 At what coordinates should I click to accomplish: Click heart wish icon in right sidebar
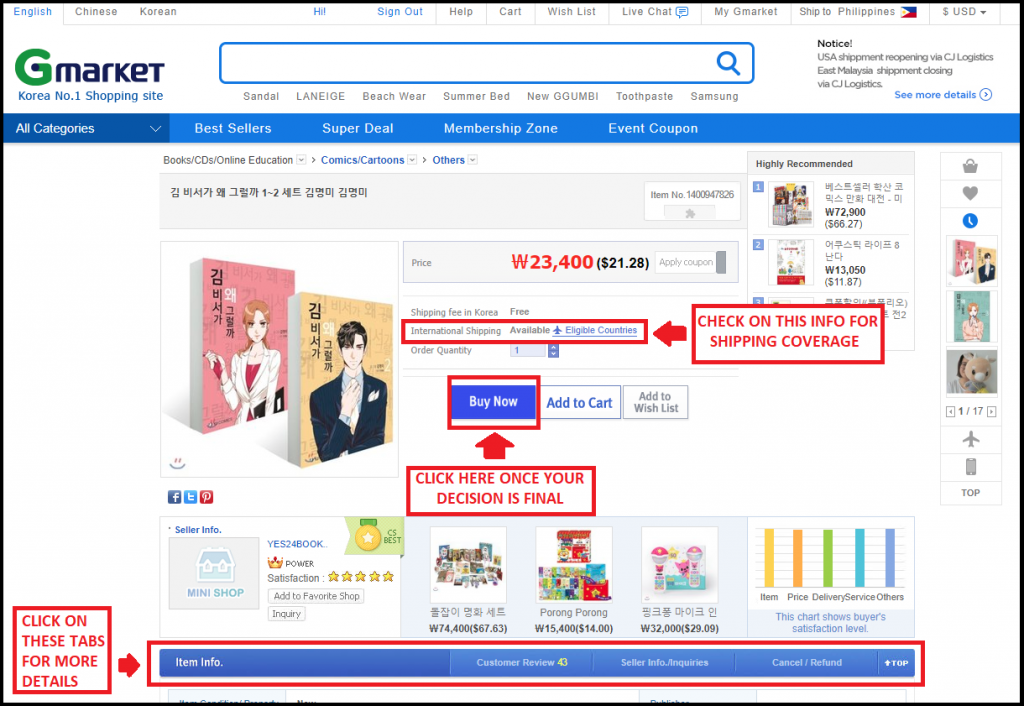point(970,193)
